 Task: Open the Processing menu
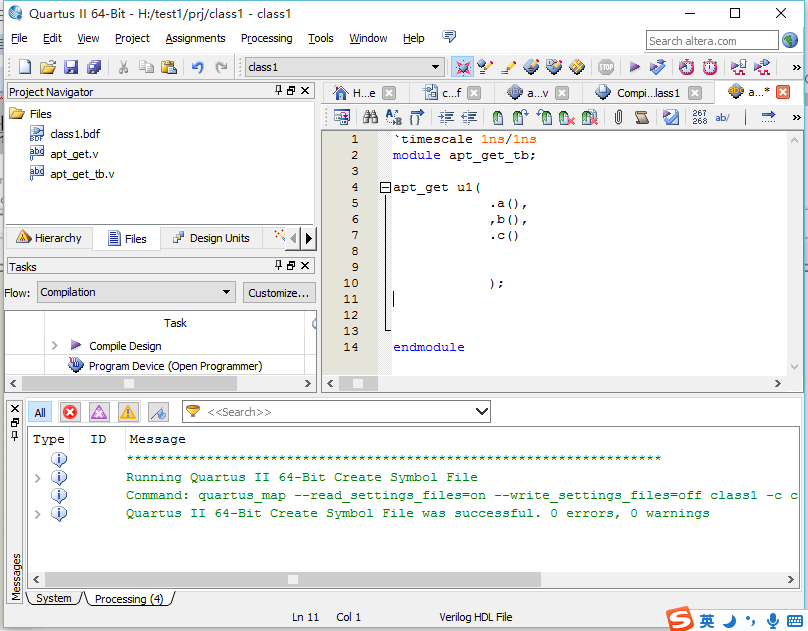[266, 38]
